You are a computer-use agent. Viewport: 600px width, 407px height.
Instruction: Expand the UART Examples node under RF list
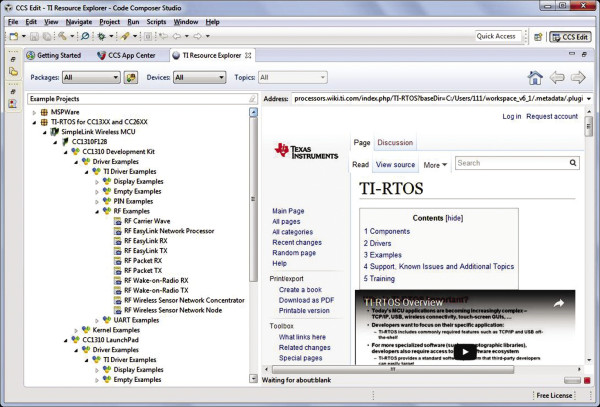tap(97, 321)
